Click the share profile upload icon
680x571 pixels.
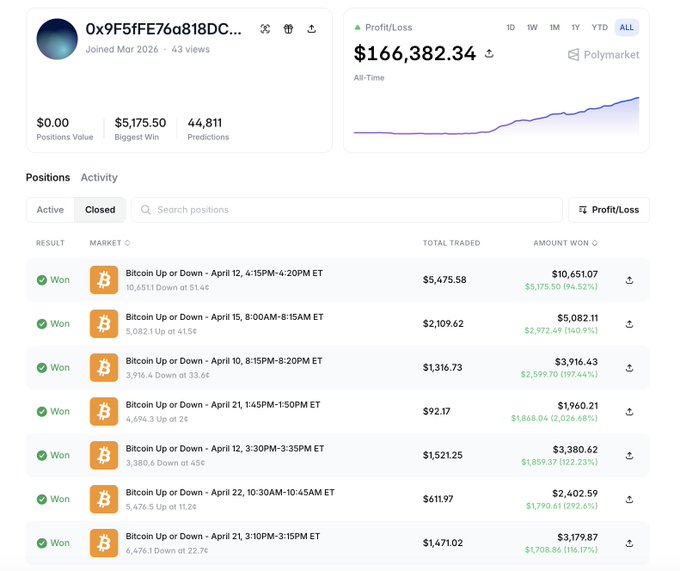(311, 29)
